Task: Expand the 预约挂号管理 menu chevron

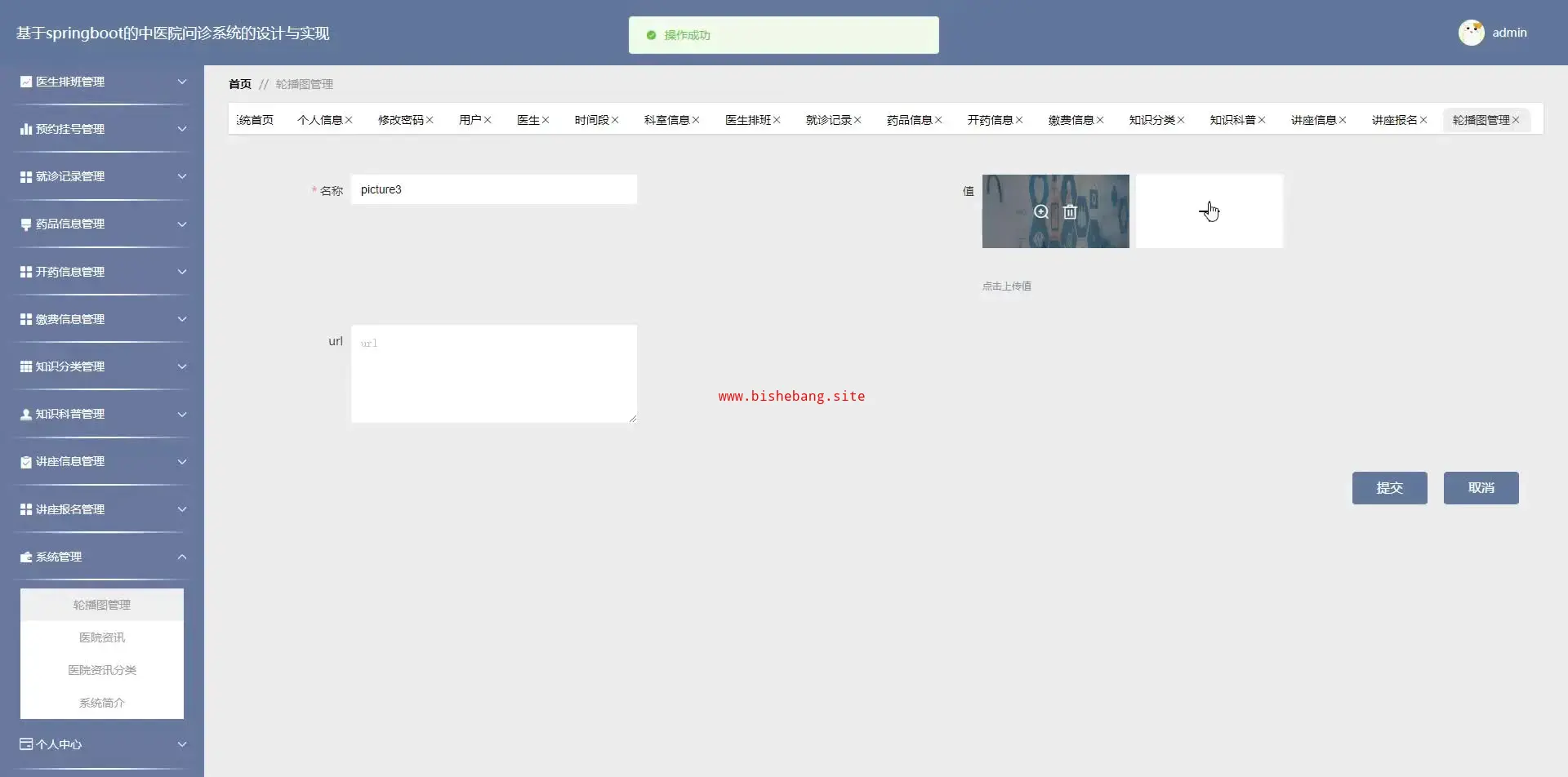Action: 182,129
